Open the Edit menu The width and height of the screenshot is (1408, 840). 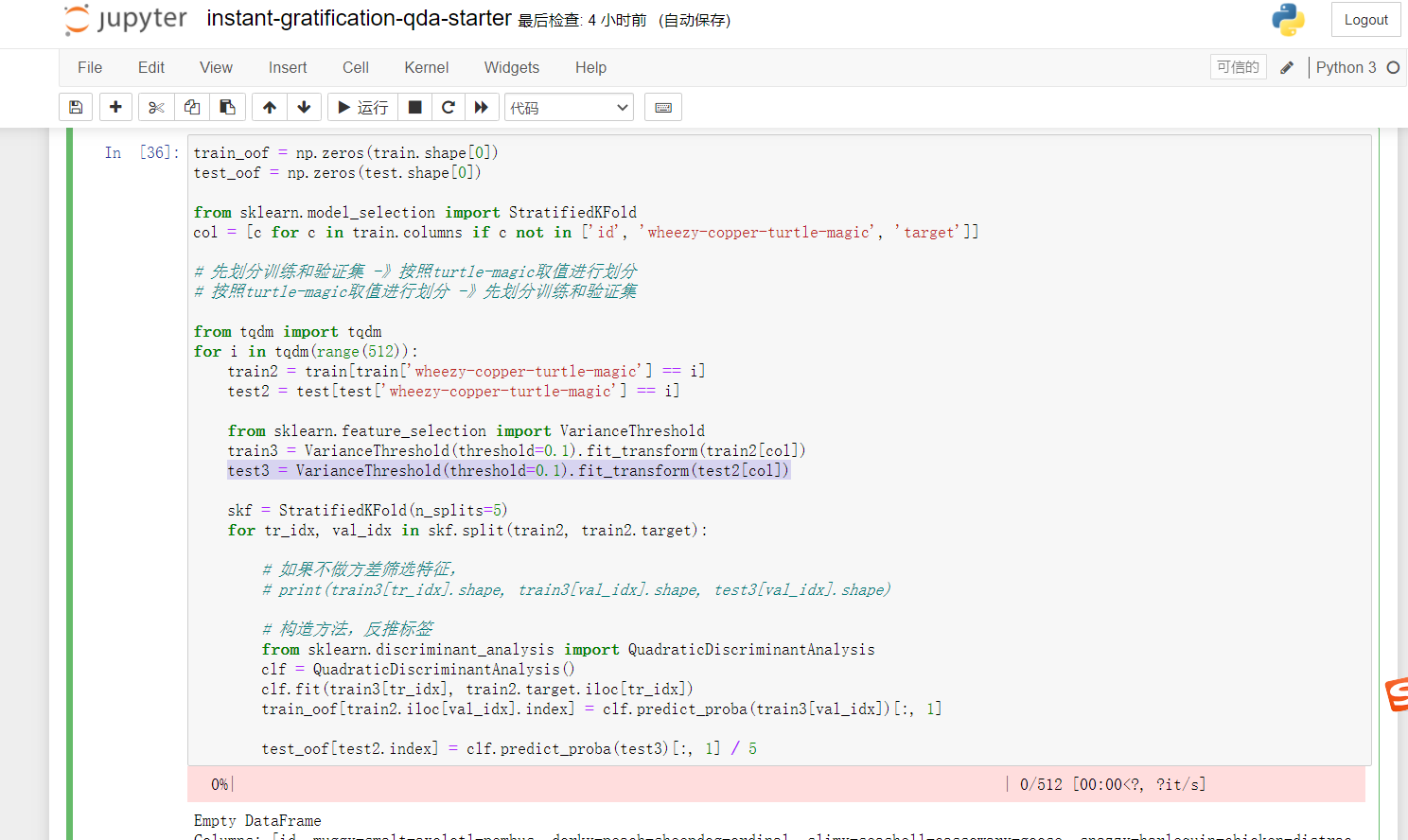coord(151,67)
